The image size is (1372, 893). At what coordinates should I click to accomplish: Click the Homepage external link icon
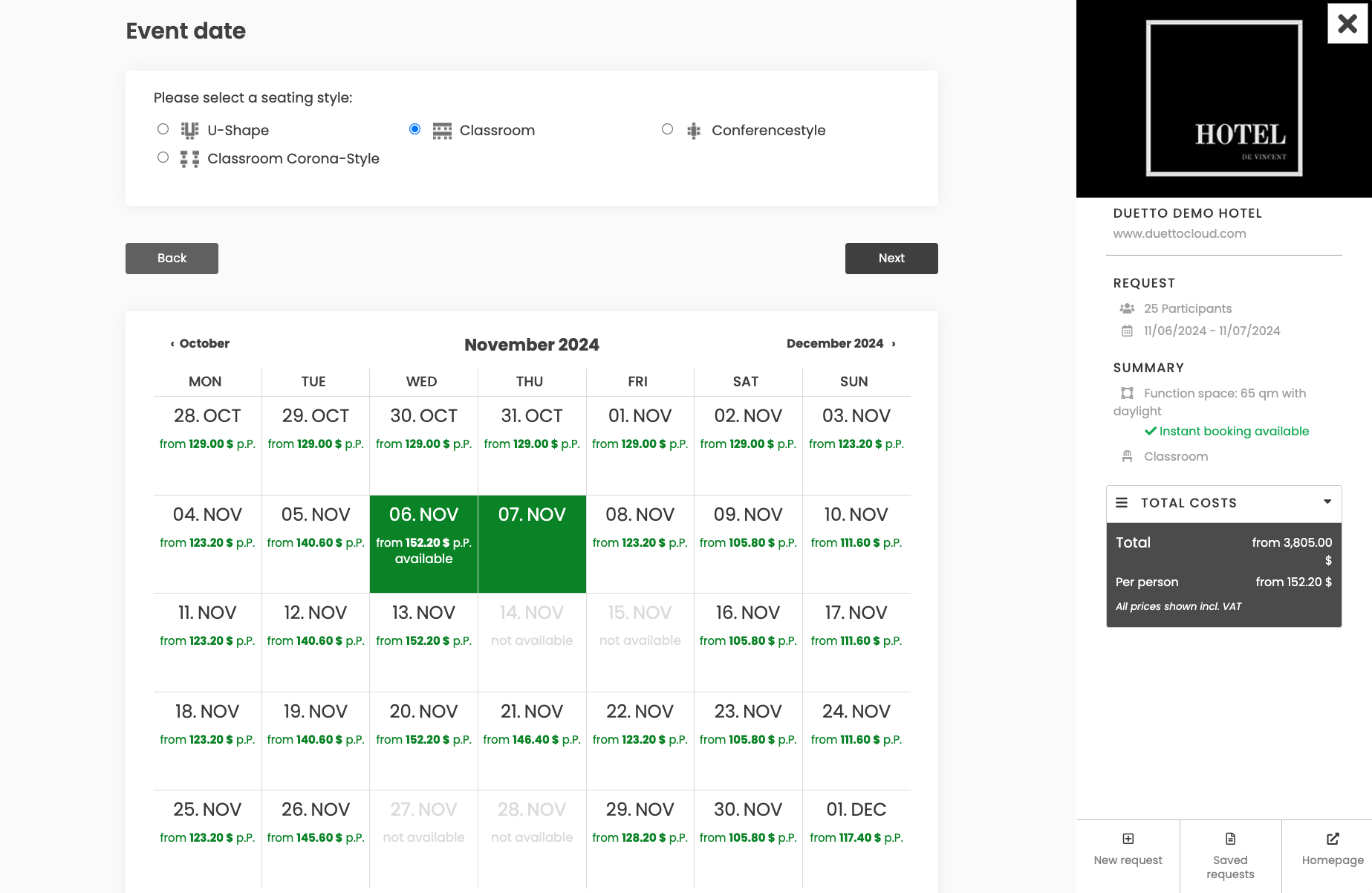click(x=1333, y=839)
